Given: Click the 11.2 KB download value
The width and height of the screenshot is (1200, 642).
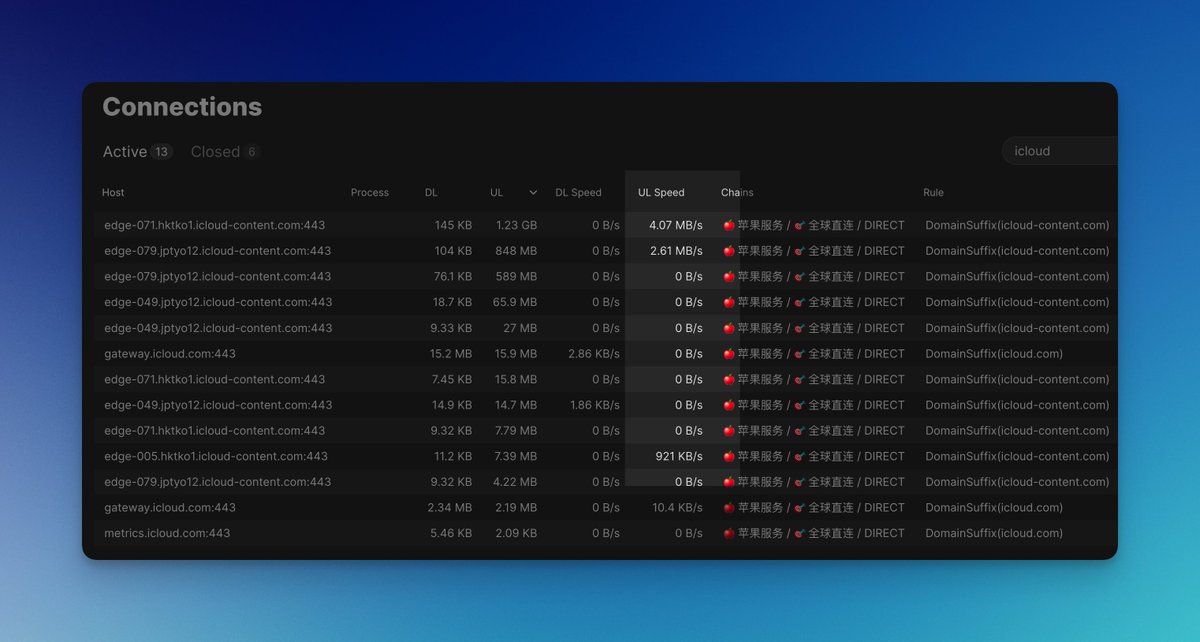Looking at the screenshot, I should (x=453, y=456).
